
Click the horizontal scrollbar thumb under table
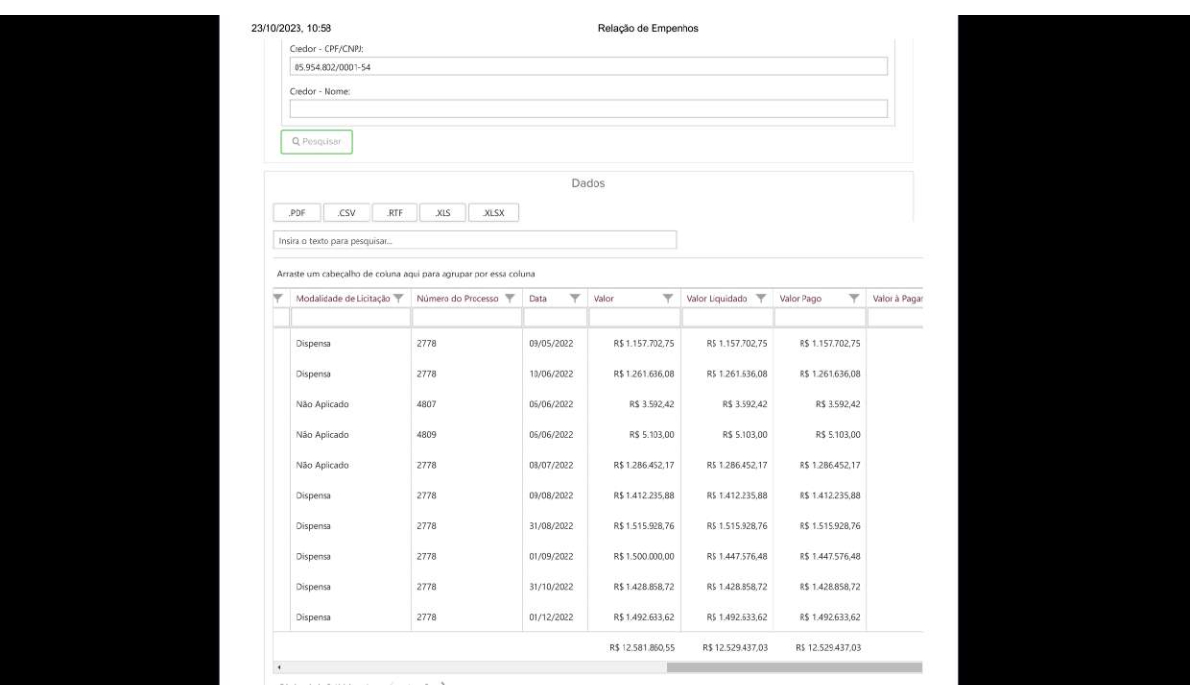(794, 666)
